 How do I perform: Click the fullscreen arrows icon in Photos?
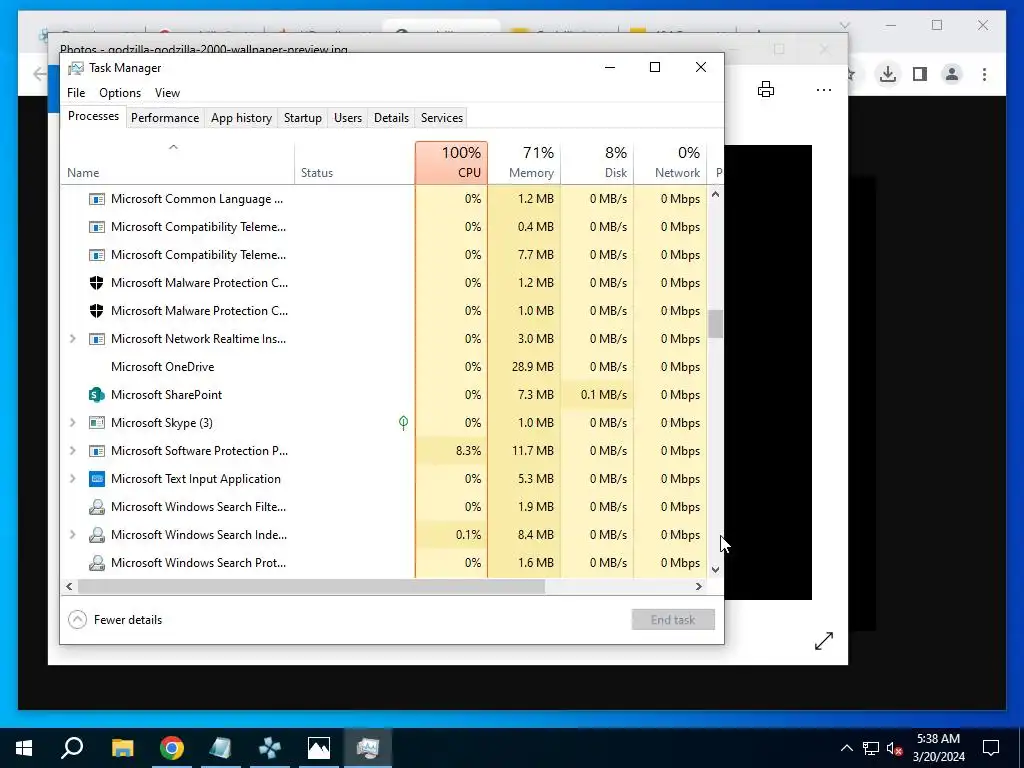pyautogui.click(x=824, y=641)
